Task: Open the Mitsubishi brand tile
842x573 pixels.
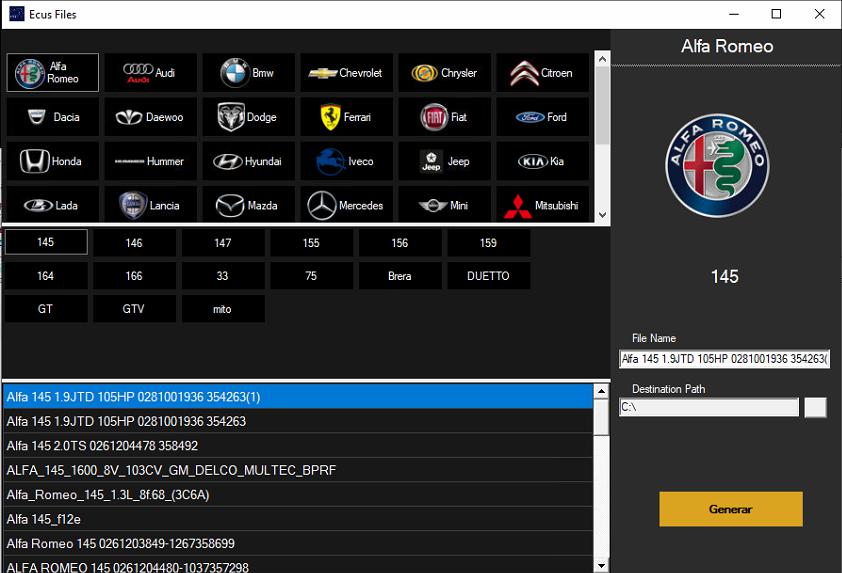Action: pos(542,205)
